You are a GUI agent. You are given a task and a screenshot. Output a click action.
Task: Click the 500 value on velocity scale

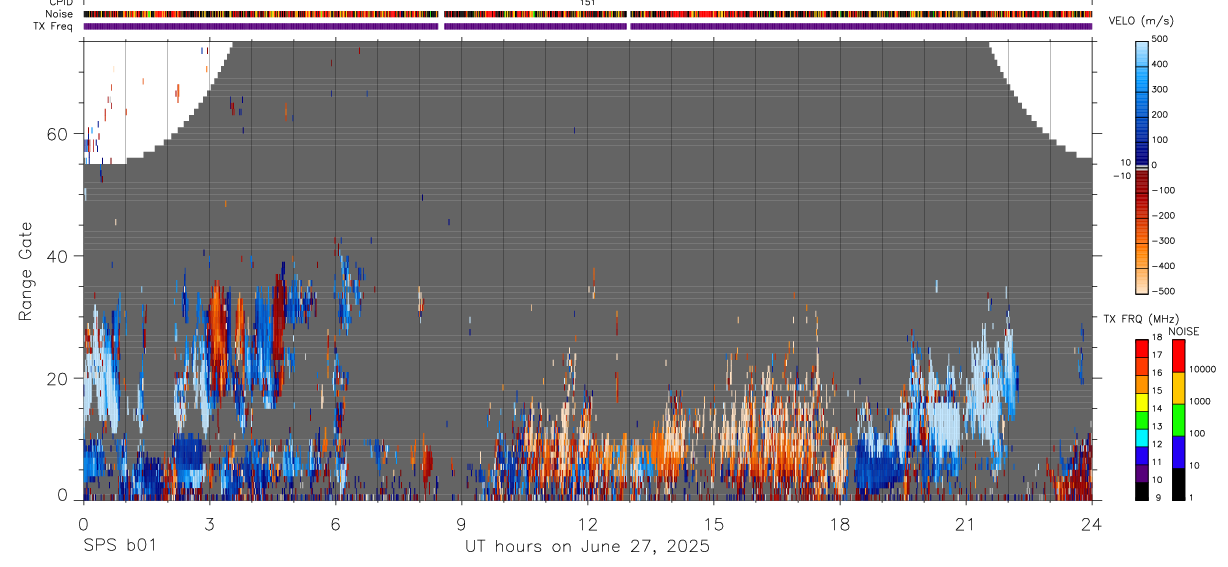[1159, 39]
